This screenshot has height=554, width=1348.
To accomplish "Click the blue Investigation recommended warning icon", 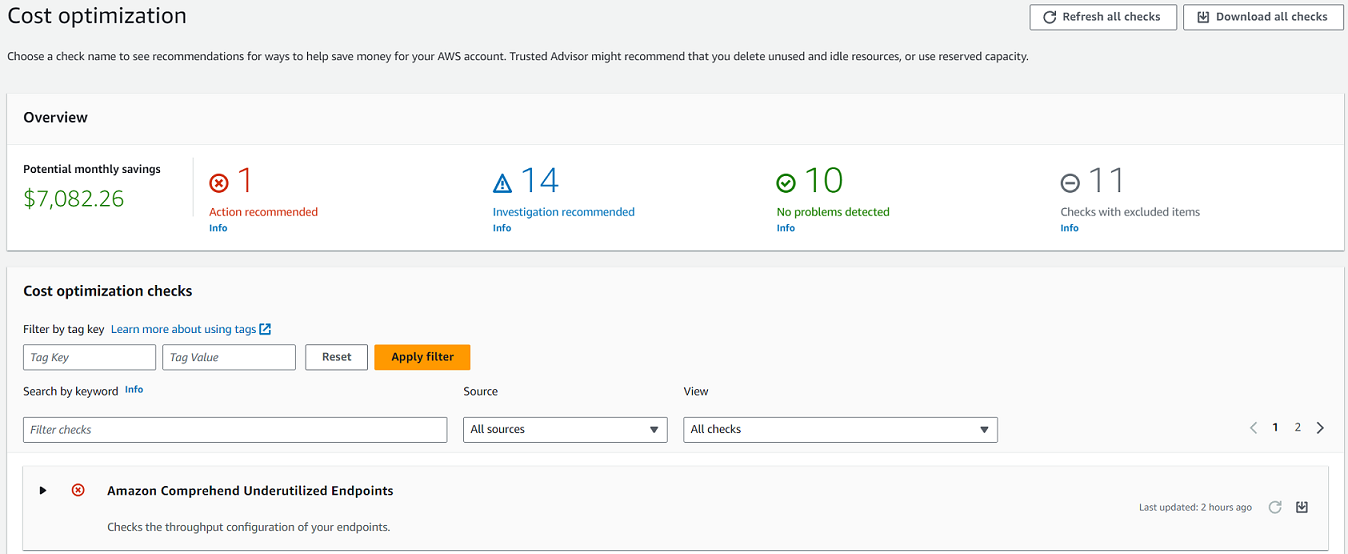I will 503,183.
